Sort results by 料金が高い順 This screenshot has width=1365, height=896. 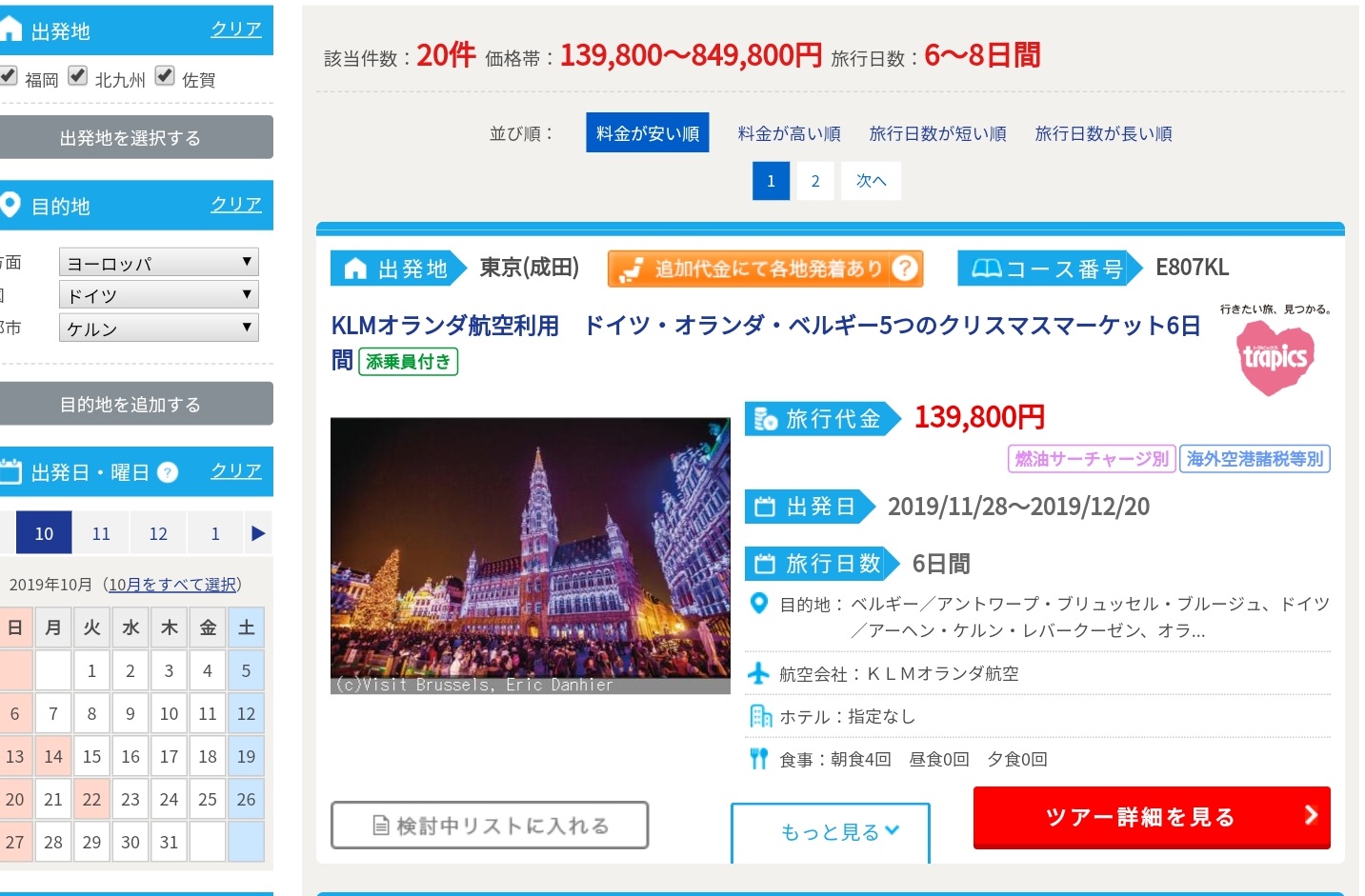[x=789, y=133]
